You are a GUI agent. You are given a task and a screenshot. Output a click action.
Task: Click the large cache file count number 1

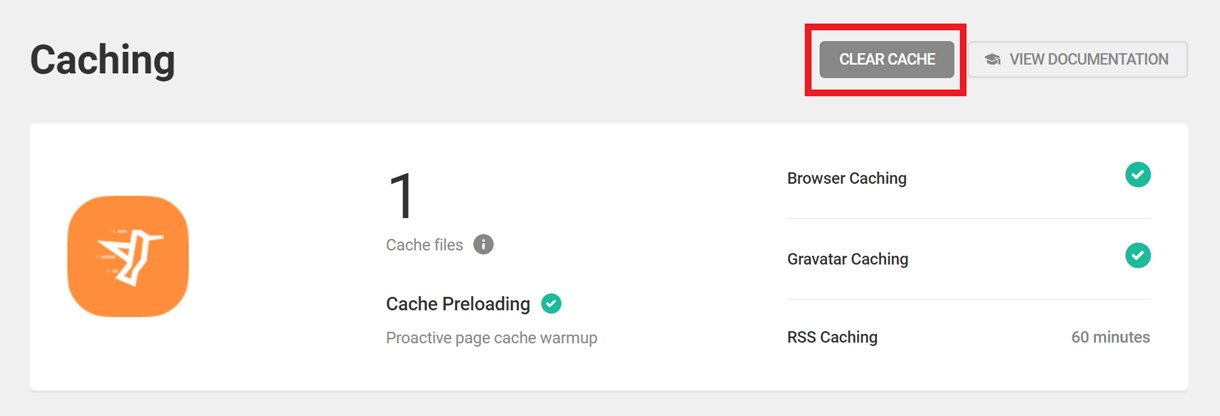click(402, 196)
